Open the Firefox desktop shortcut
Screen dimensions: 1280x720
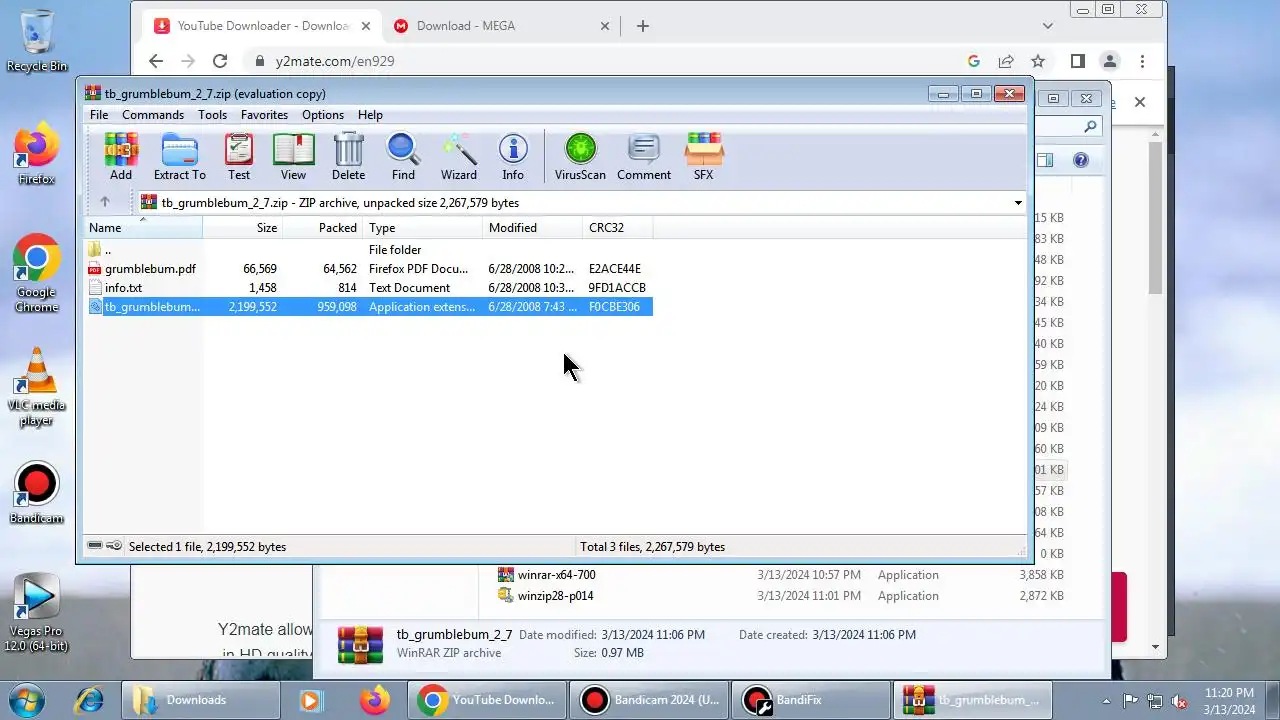coord(37,154)
